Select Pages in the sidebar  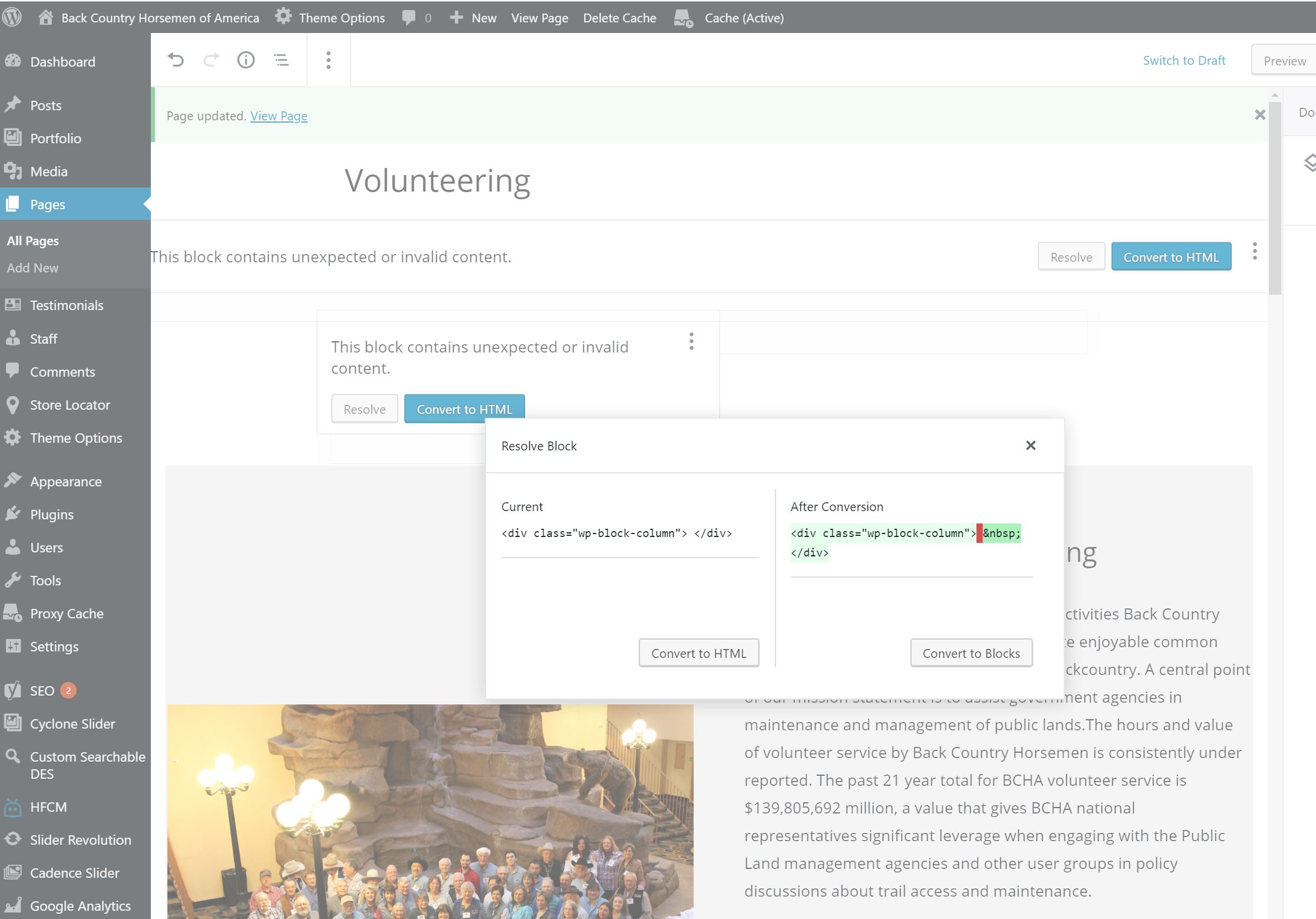pos(75,204)
